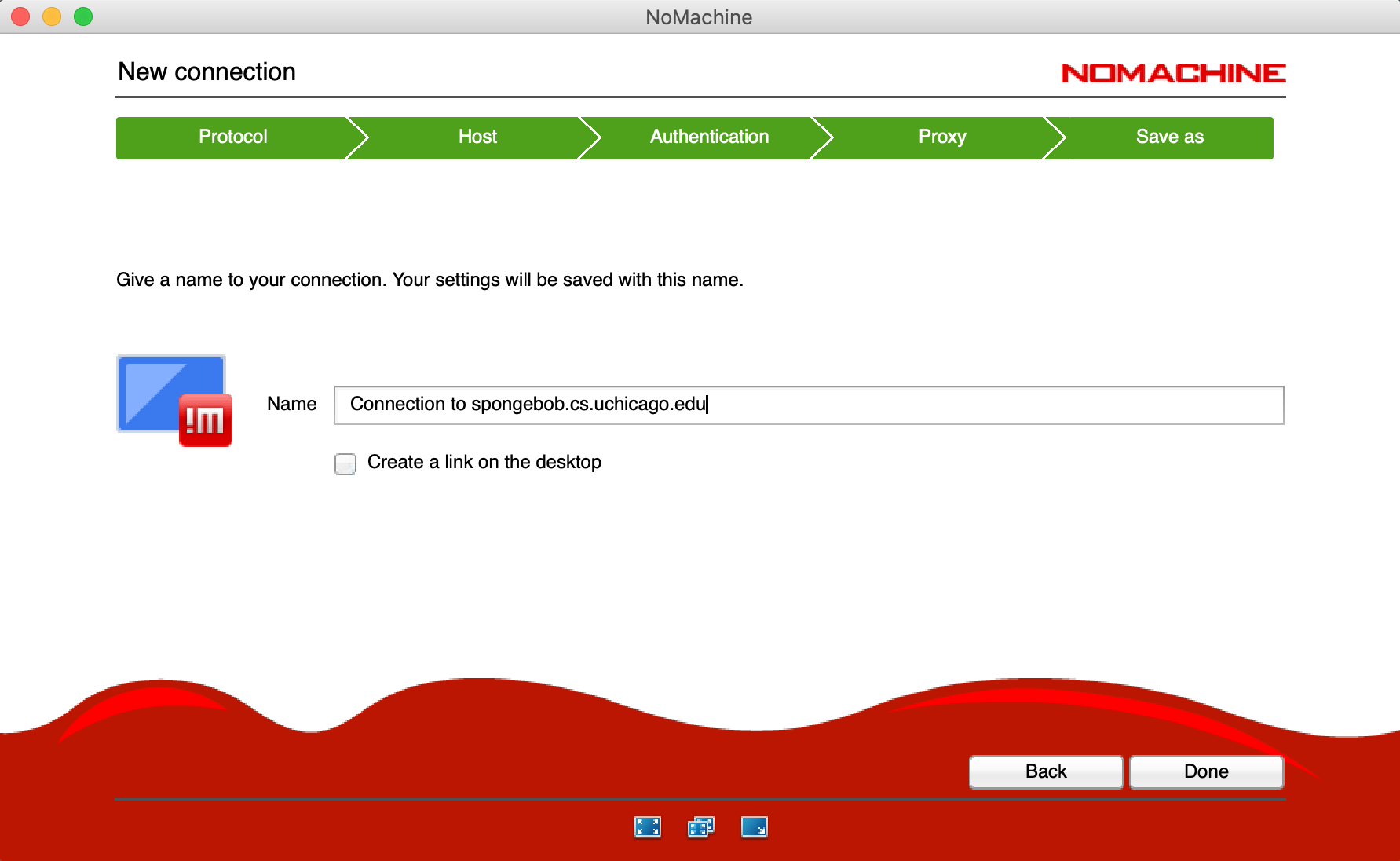Switch to the Proxy step
1400x861 pixels.
click(941, 137)
